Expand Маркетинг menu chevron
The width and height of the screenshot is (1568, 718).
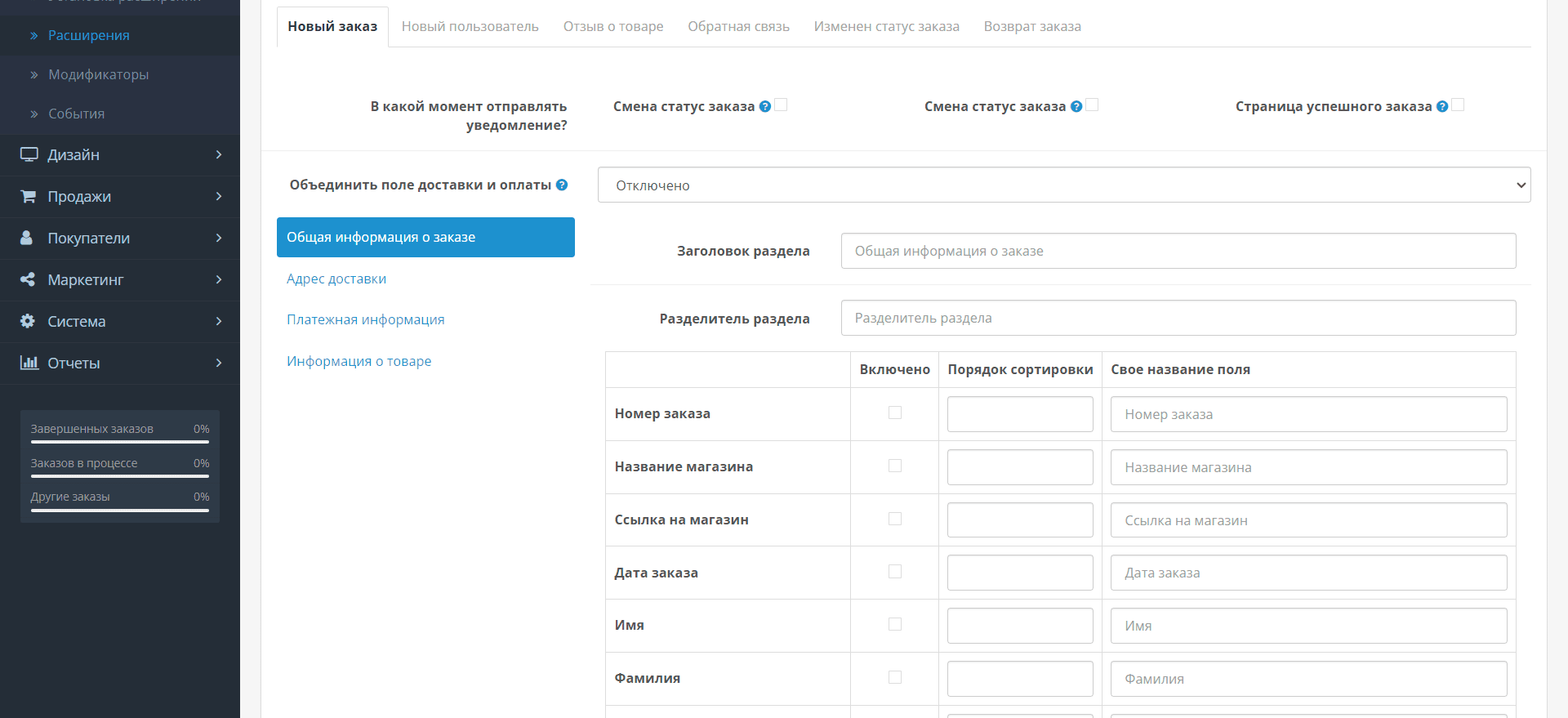pyautogui.click(x=219, y=279)
